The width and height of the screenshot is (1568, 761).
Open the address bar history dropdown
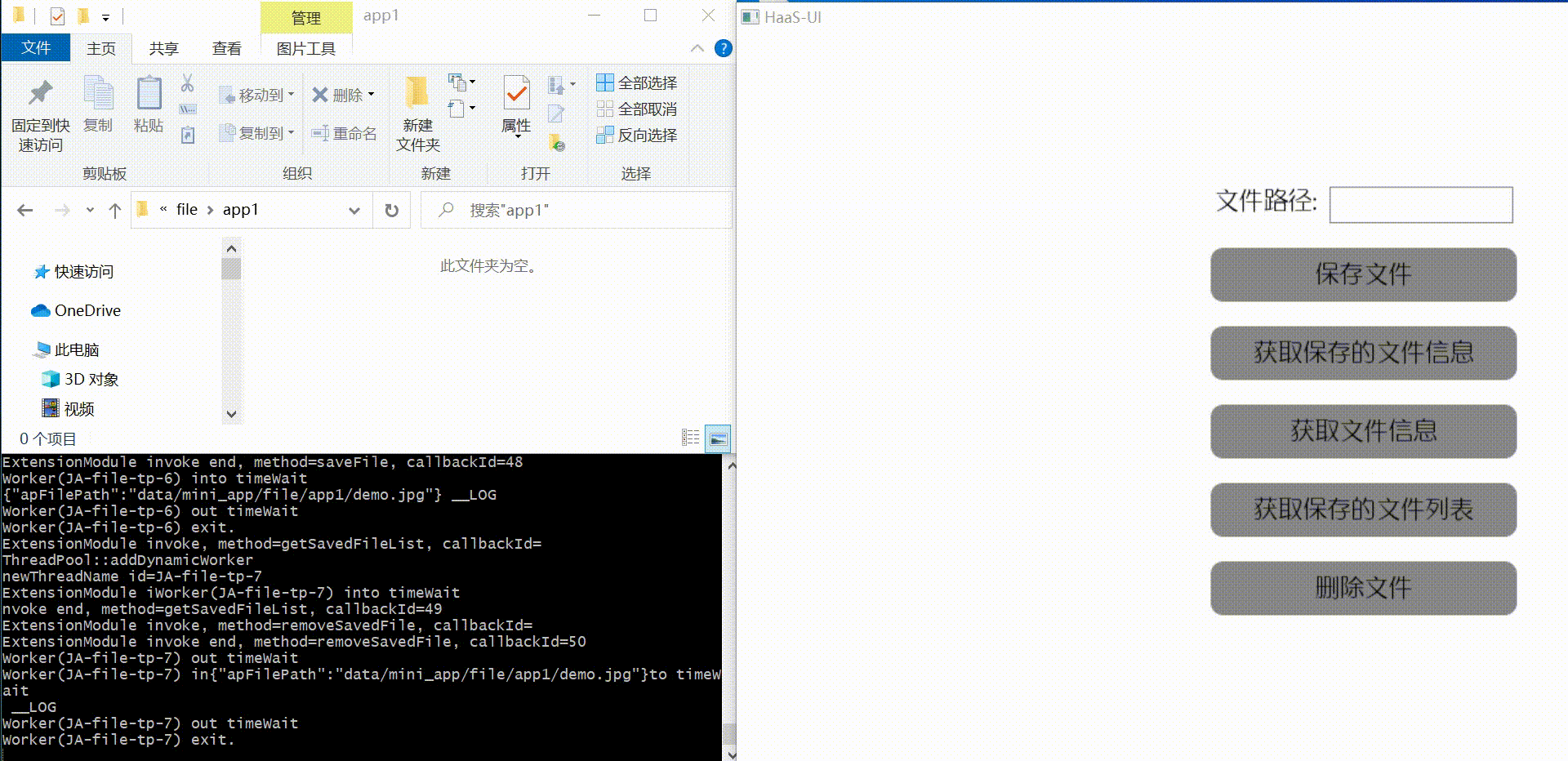coord(354,211)
